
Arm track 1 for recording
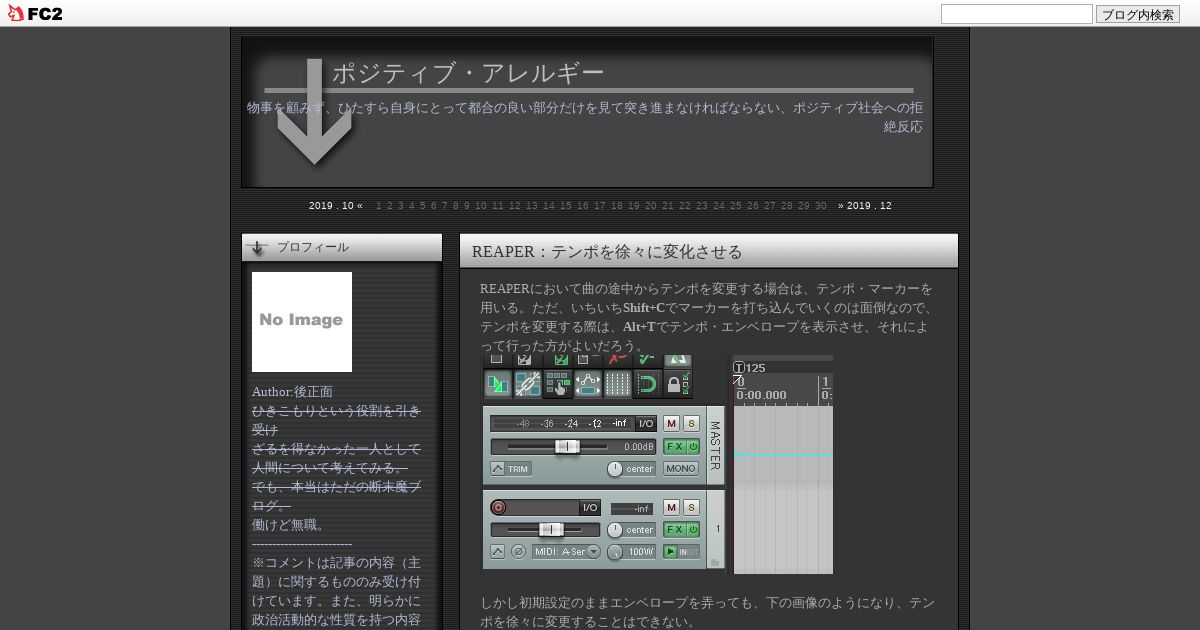pos(498,507)
